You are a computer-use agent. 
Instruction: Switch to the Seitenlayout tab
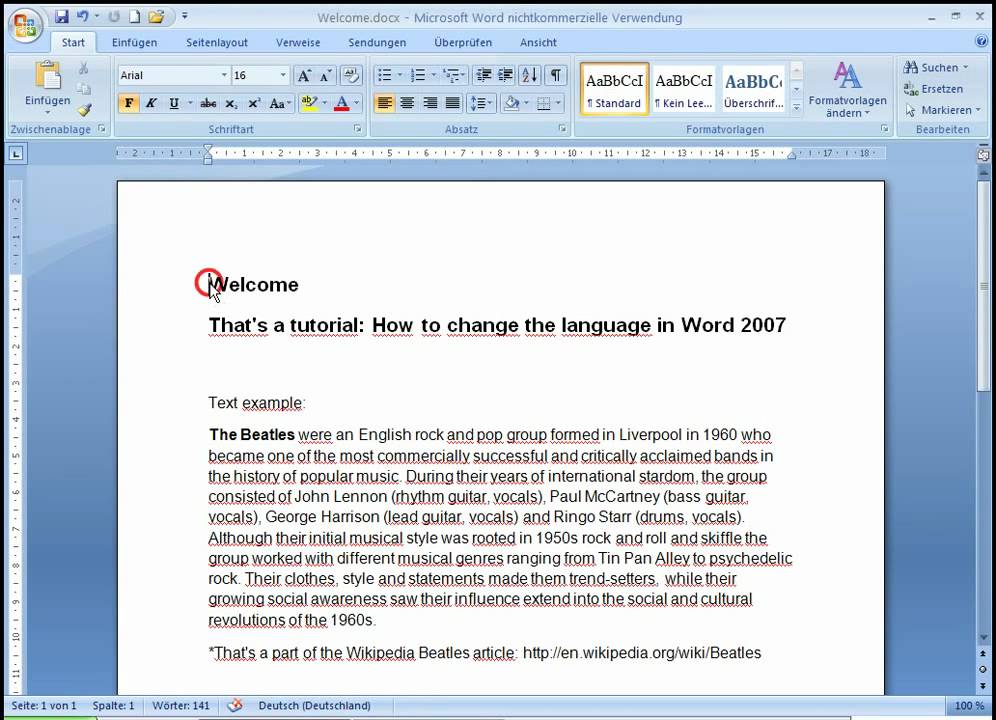(x=217, y=43)
